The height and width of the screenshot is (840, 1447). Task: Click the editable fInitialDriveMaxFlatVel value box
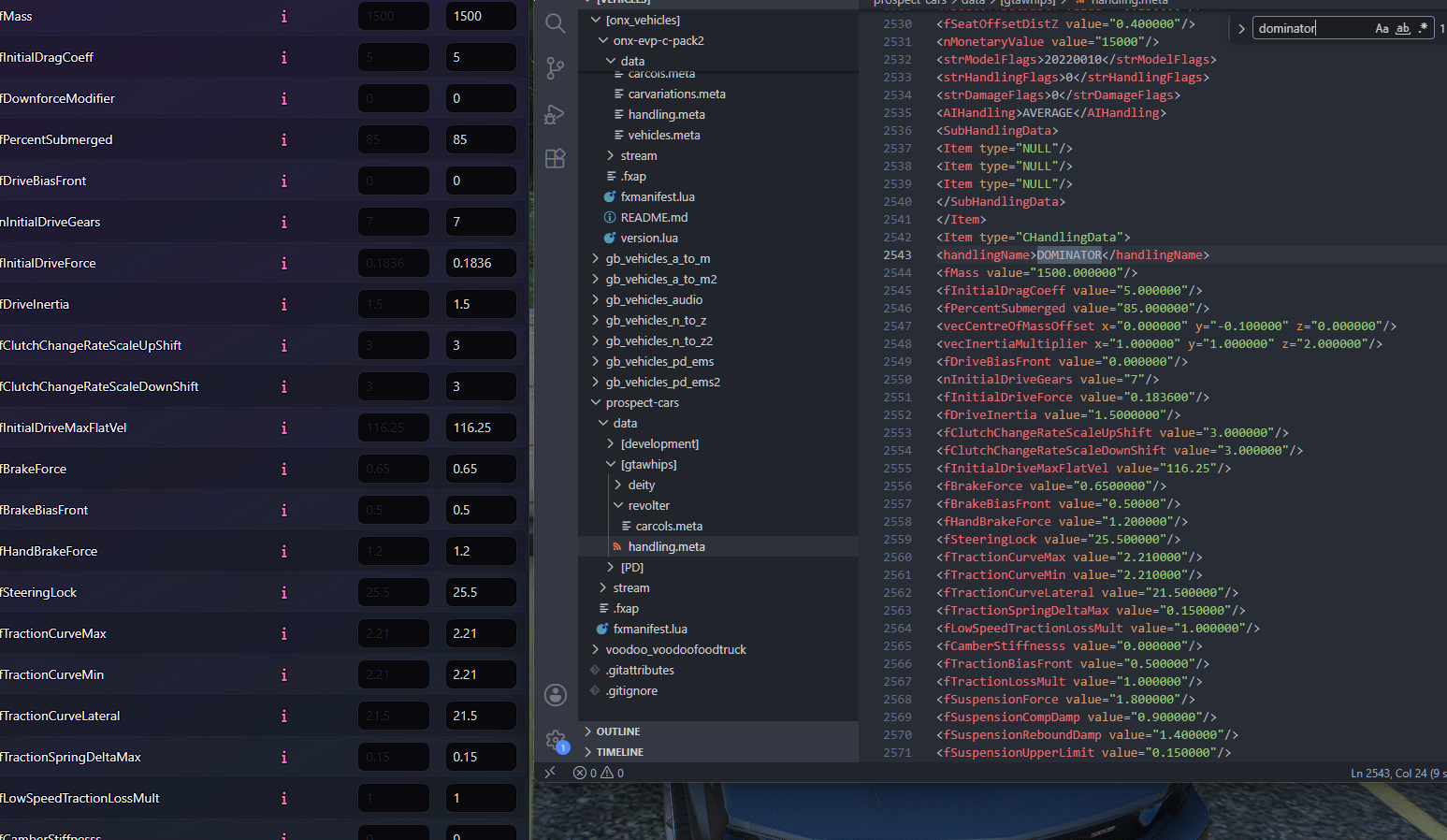click(481, 427)
